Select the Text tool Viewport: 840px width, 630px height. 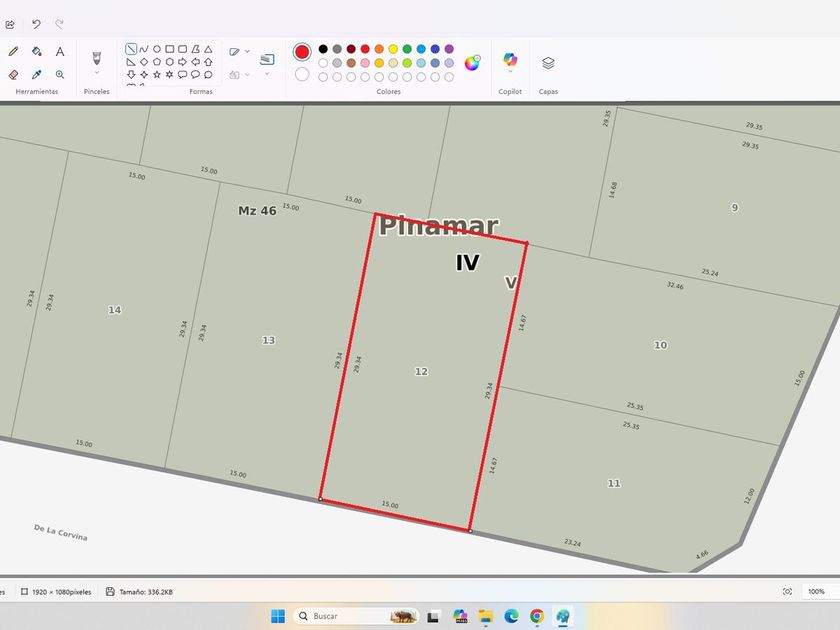pos(60,51)
